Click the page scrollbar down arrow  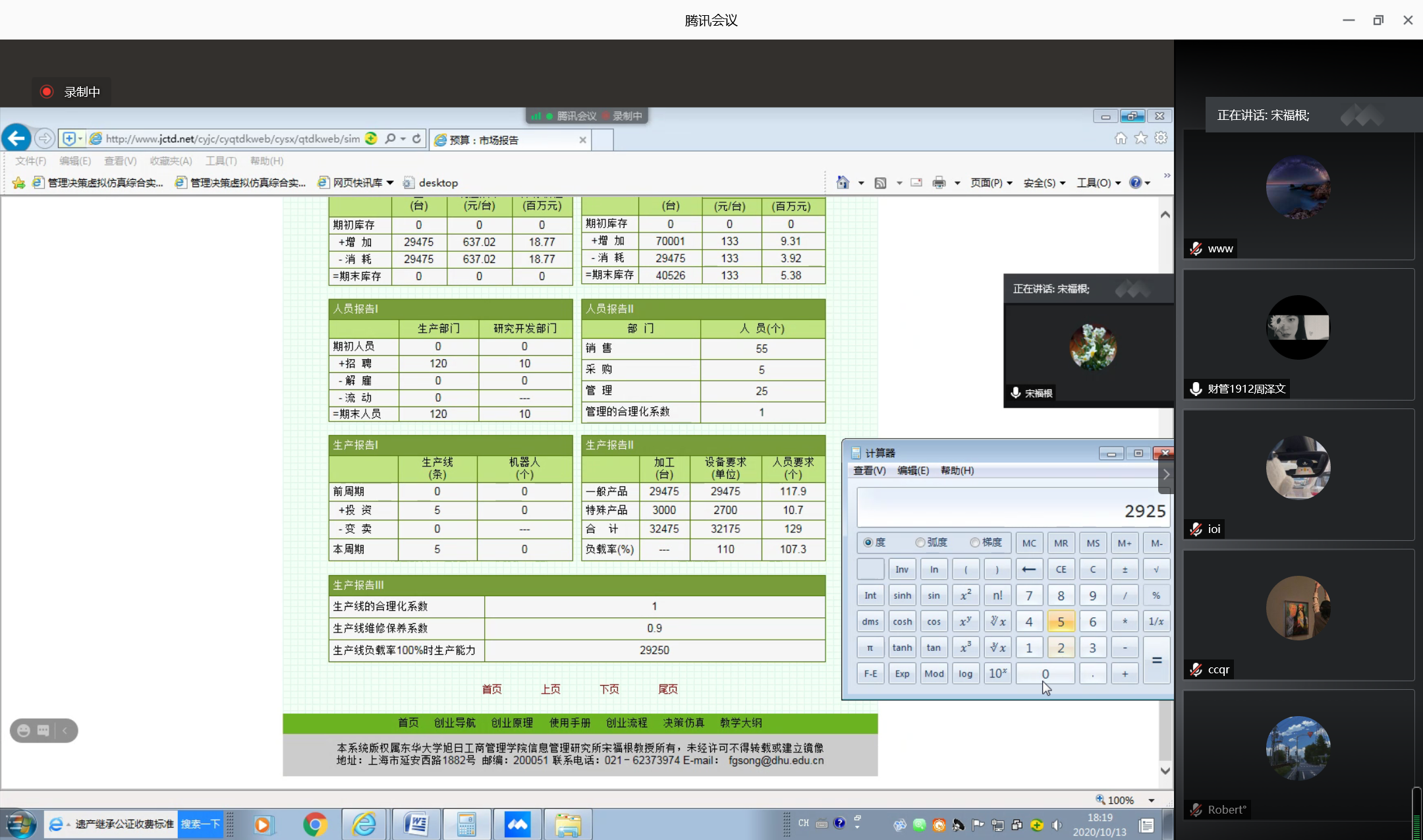[1165, 770]
